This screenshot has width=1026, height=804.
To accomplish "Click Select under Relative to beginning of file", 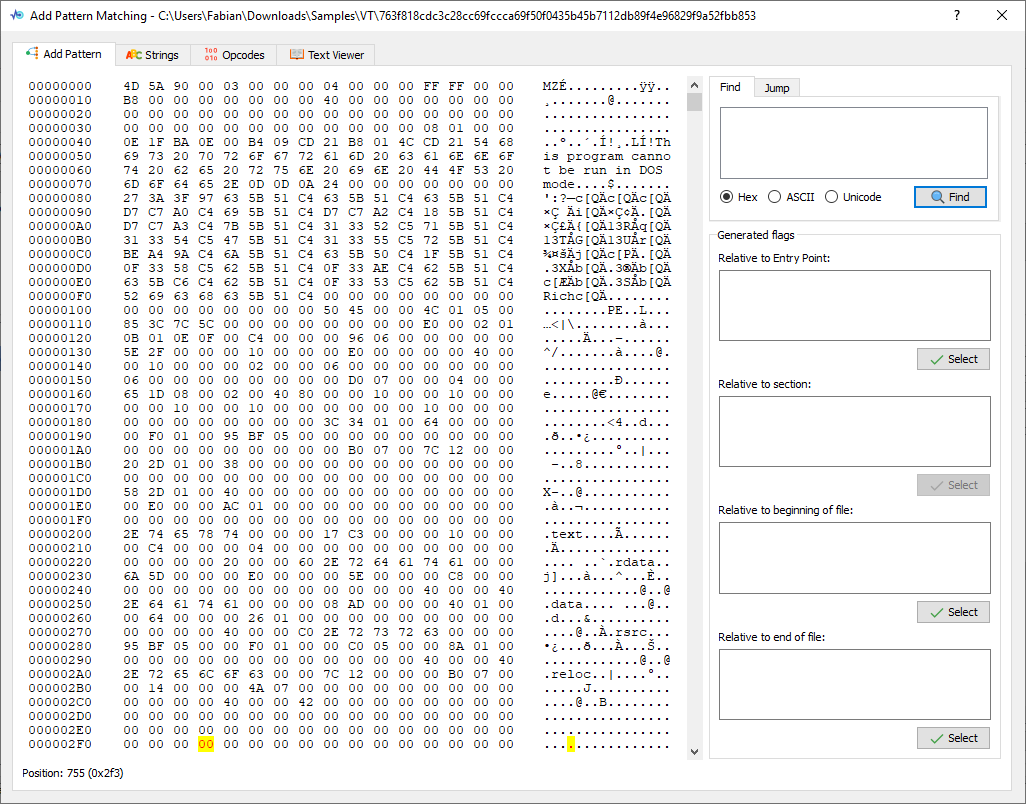I will click(x=953, y=612).
